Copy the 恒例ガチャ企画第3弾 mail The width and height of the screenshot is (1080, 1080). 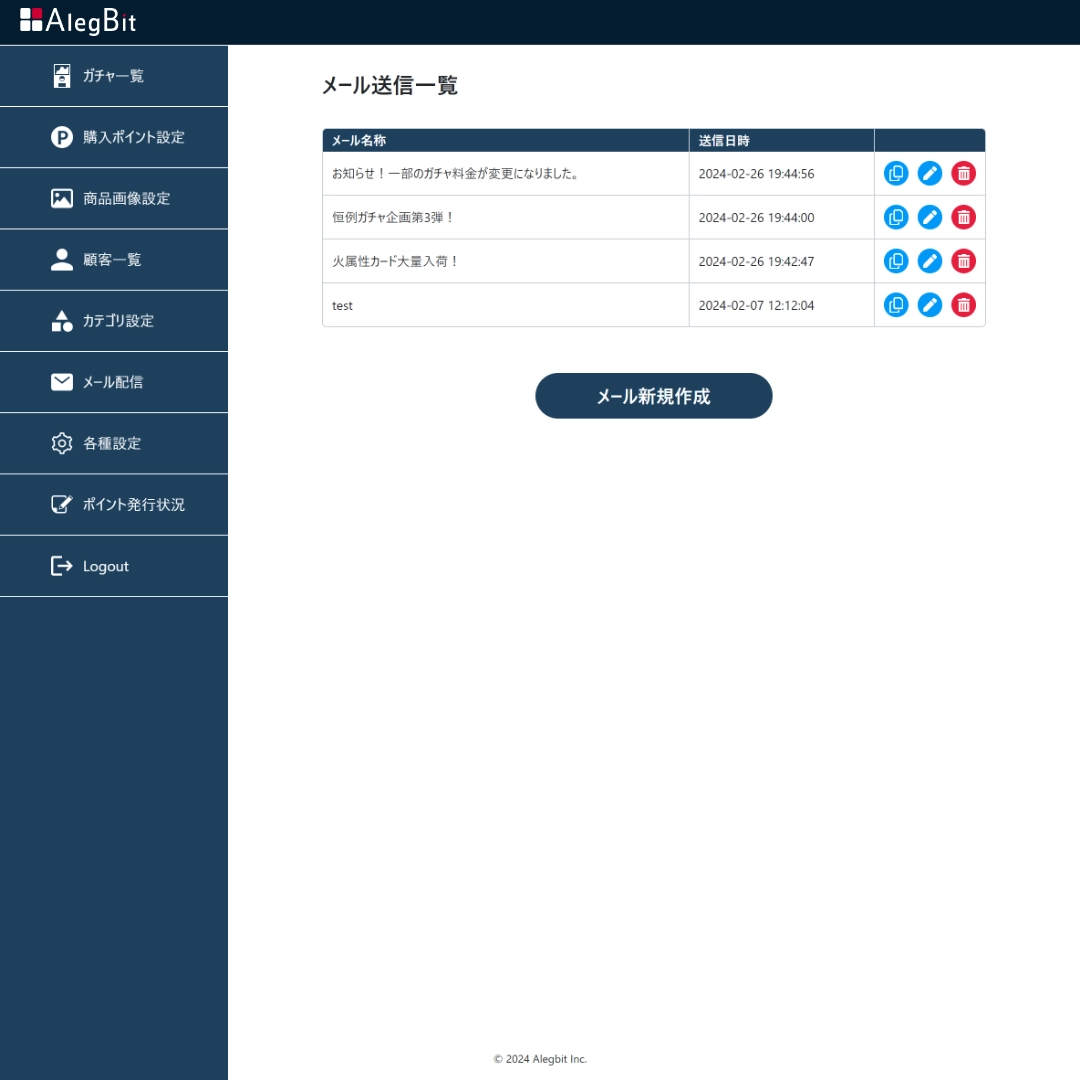pos(895,218)
